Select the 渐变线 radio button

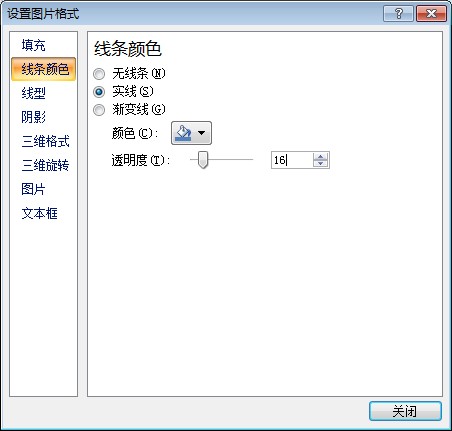pos(99,110)
